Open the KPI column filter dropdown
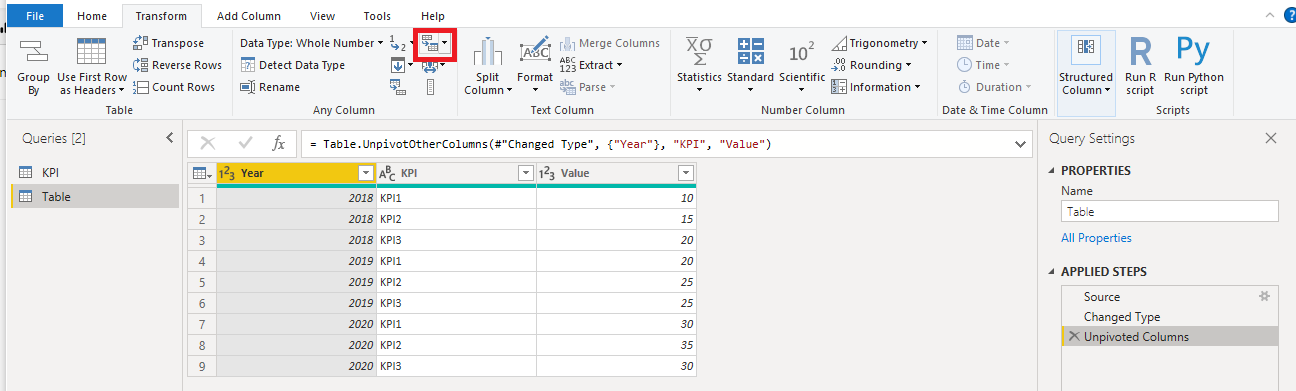 tap(525, 173)
